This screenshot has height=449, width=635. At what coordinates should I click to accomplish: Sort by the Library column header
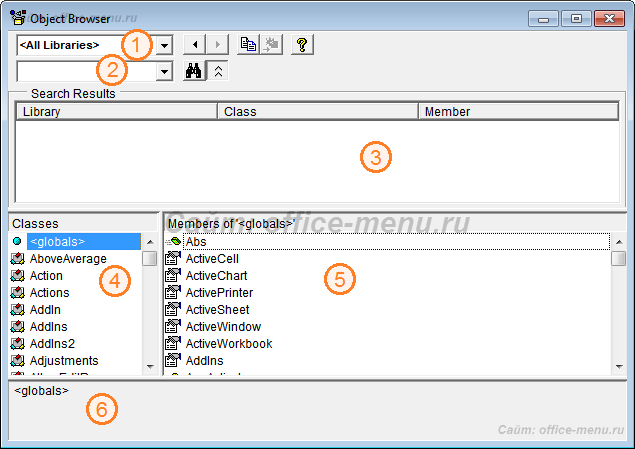point(116,111)
